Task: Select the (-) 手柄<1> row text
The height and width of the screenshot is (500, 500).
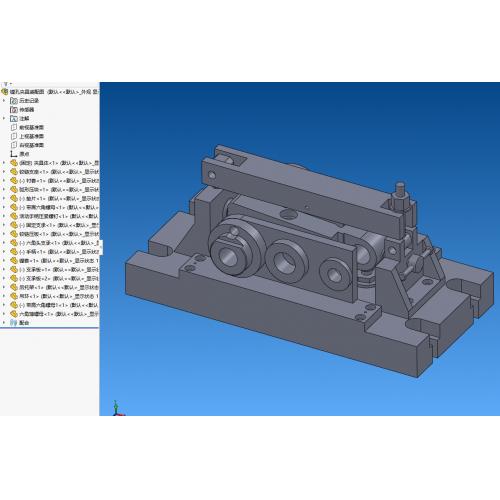Action: point(59,252)
